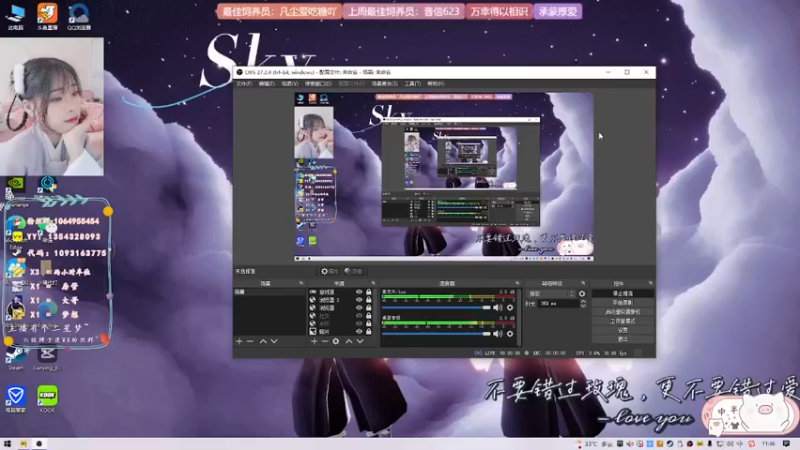The image size is (800, 450).
Task: Open 桌面音频 audio settings gear
Action: [510, 334]
